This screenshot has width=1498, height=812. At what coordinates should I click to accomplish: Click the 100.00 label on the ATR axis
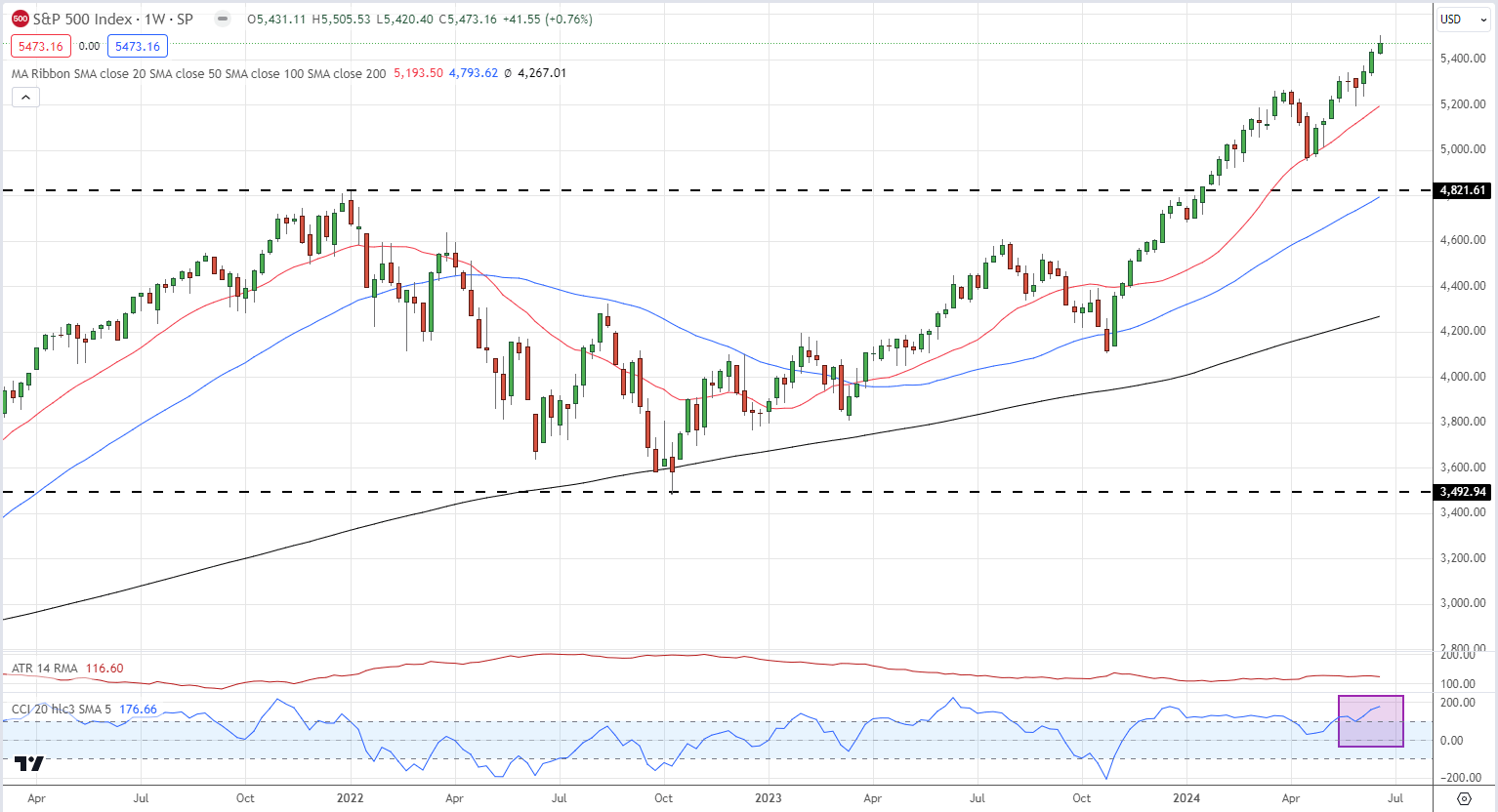click(x=1458, y=684)
